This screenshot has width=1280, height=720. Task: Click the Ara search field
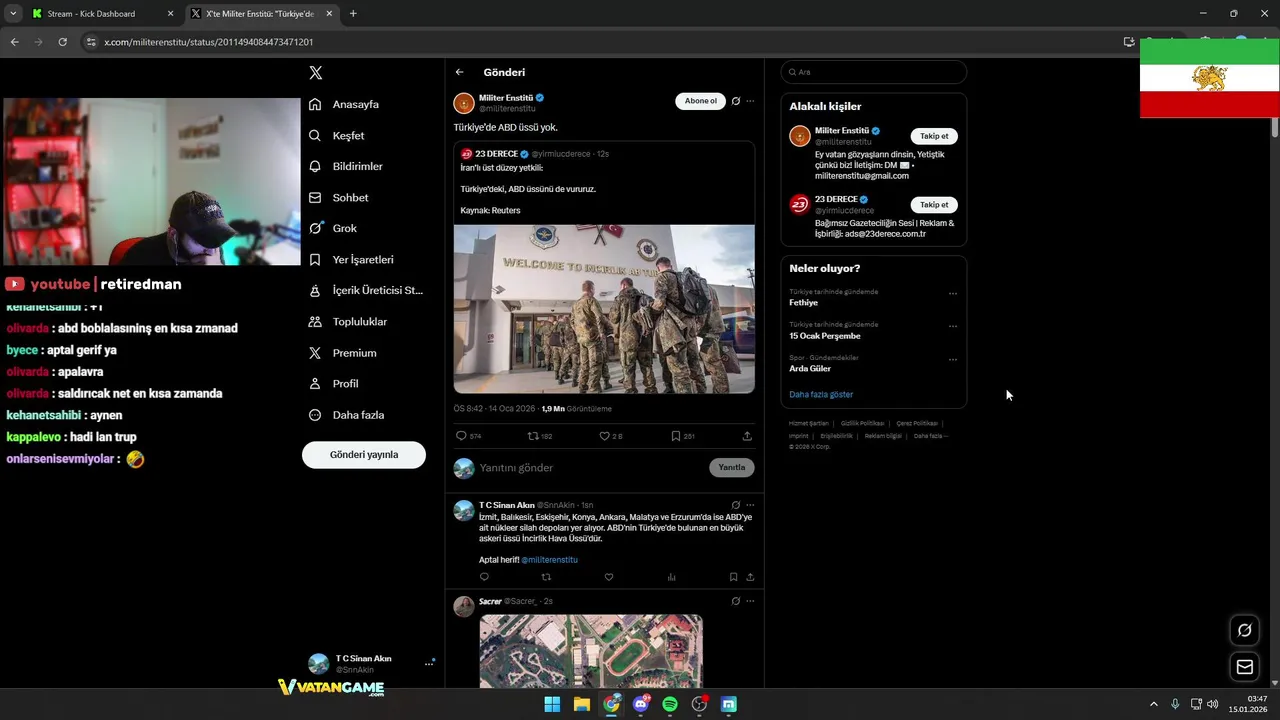874,72
